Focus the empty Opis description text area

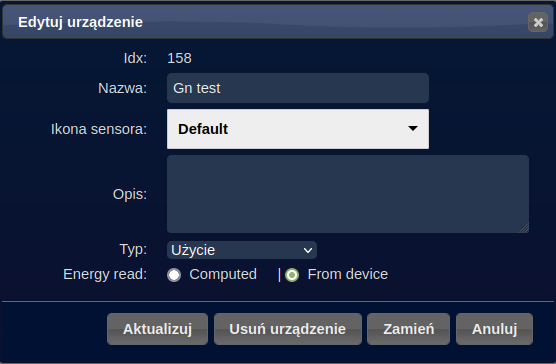[x=348, y=194]
